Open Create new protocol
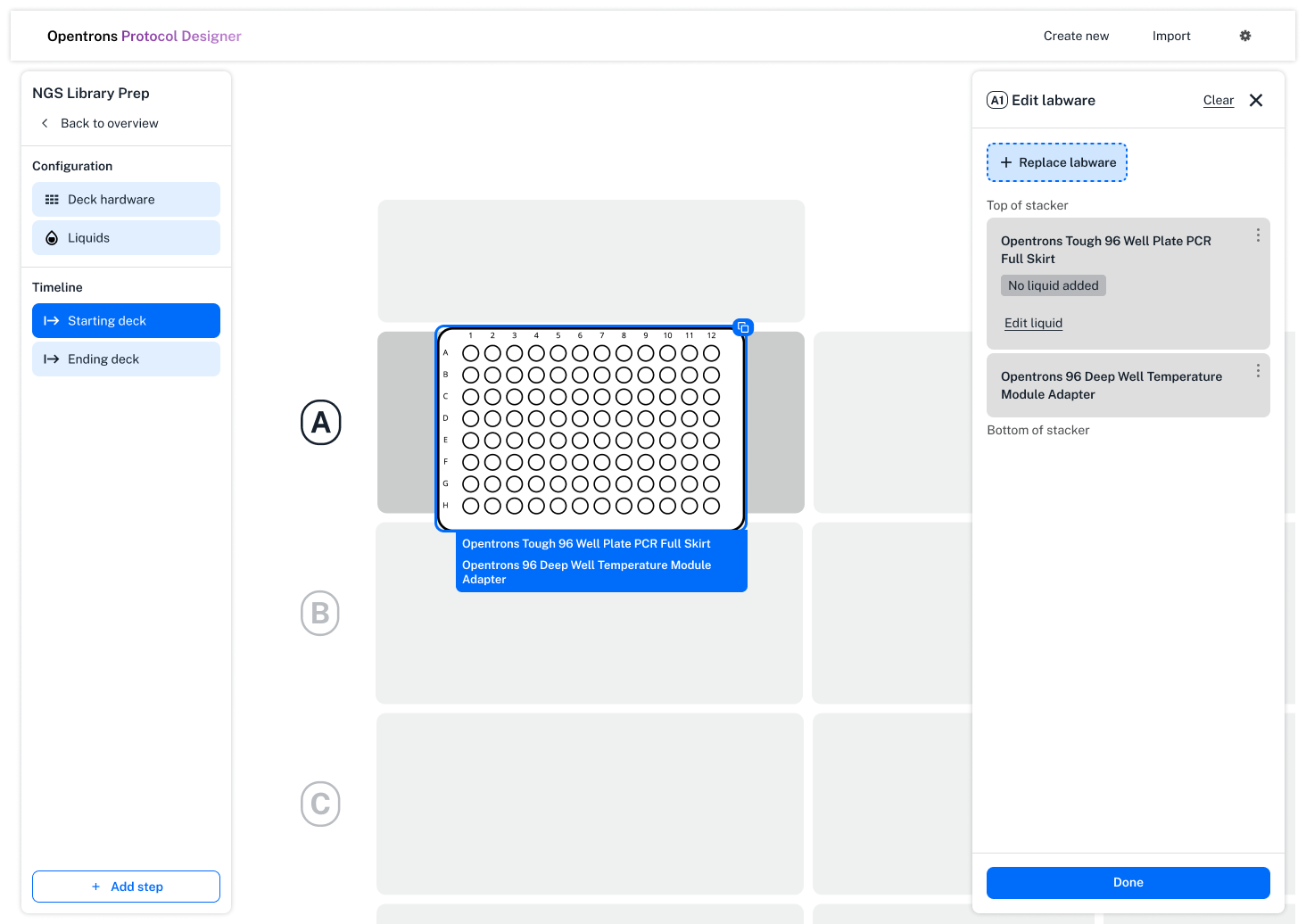The height and width of the screenshot is (924, 1306). point(1076,36)
